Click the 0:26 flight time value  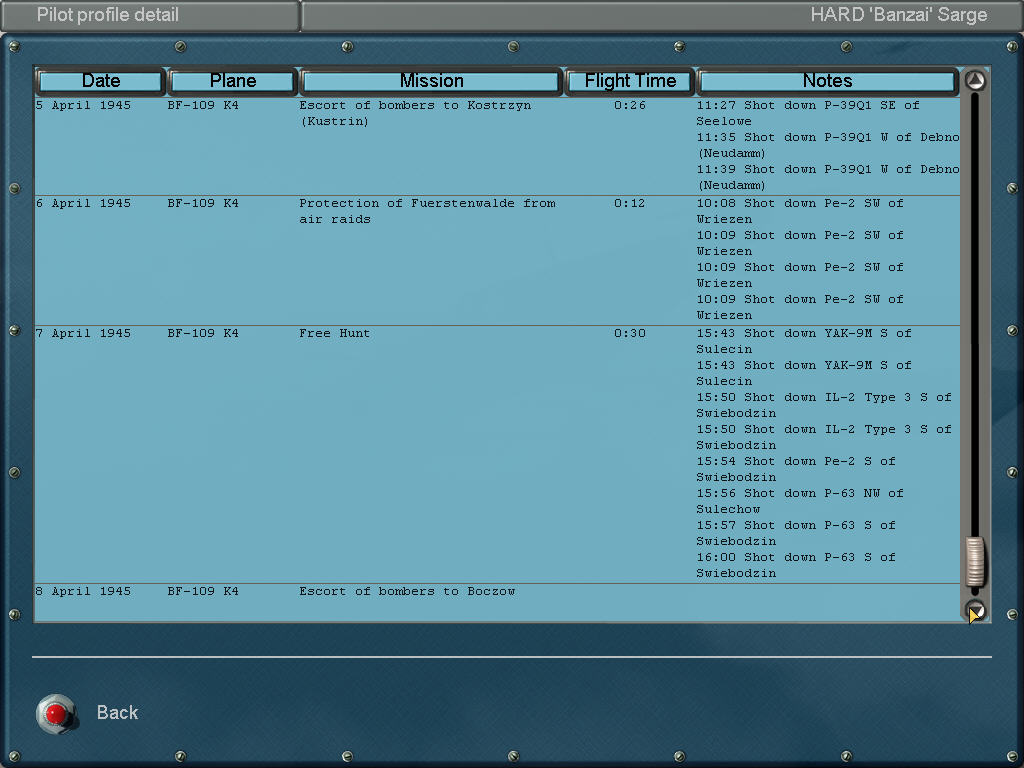coord(630,105)
